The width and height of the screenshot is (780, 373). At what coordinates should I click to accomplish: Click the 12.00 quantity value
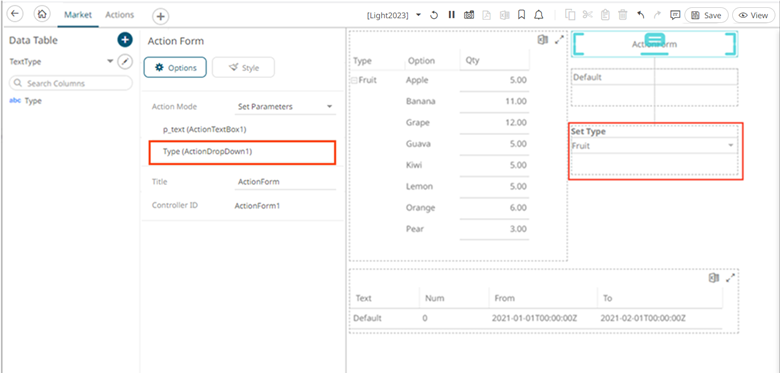(x=515, y=122)
